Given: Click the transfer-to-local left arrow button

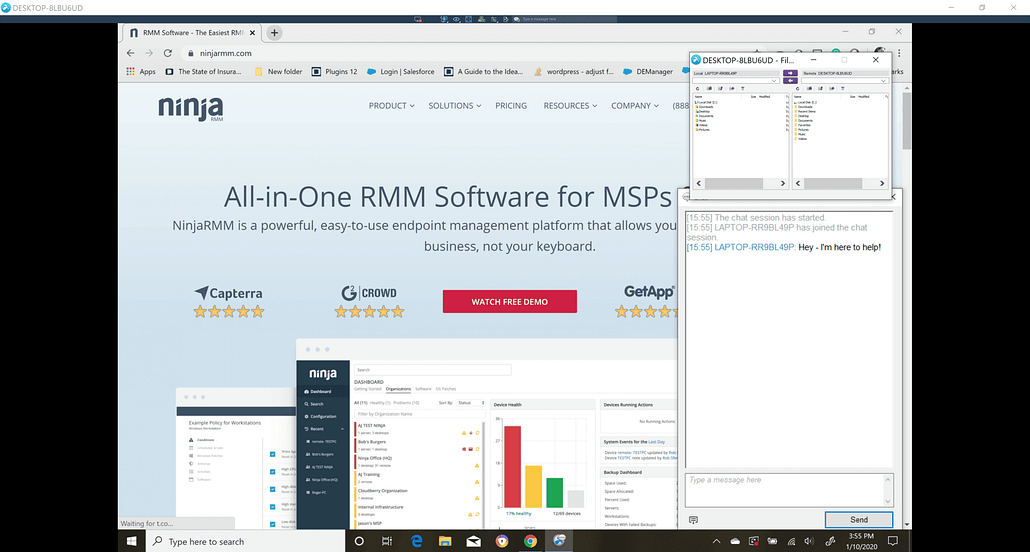Looking at the screenshot, I should click(790, 81).
